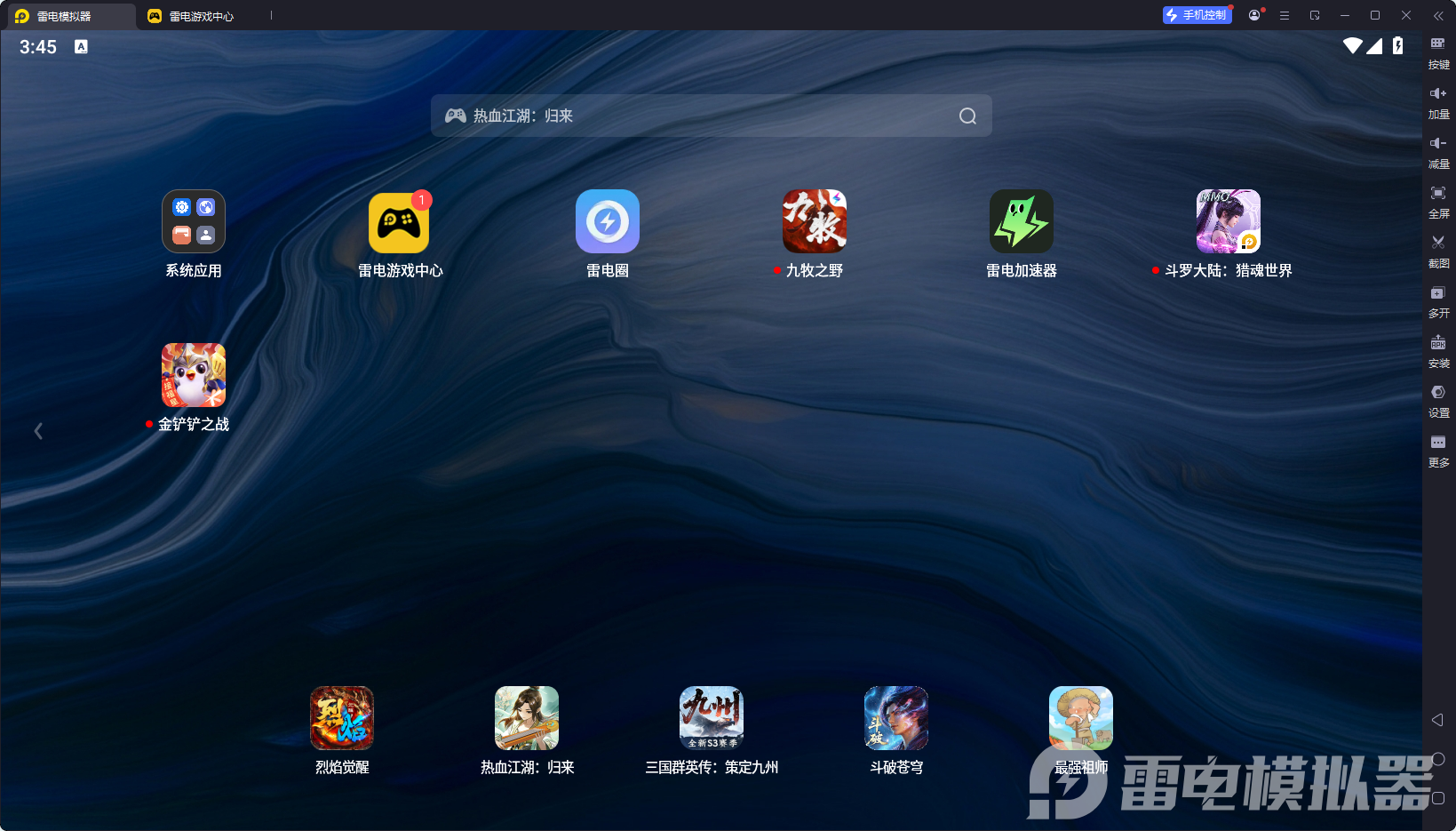This screenshot has width=1456, height=831.
Task: Open emulator 设置 from the sidebar
Action: pyautogui.click(x=1438, y=402)
